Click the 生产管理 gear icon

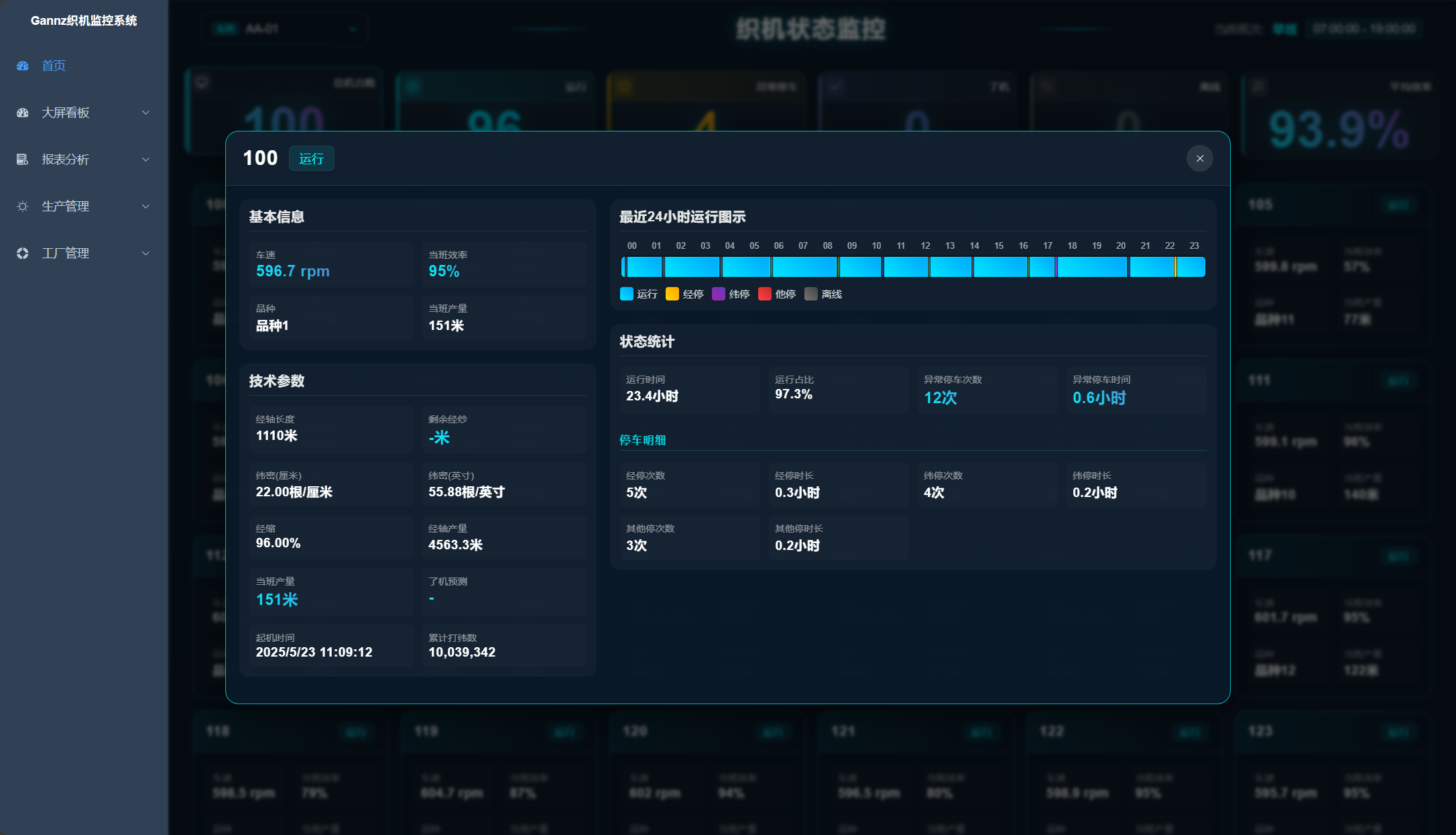23,207
